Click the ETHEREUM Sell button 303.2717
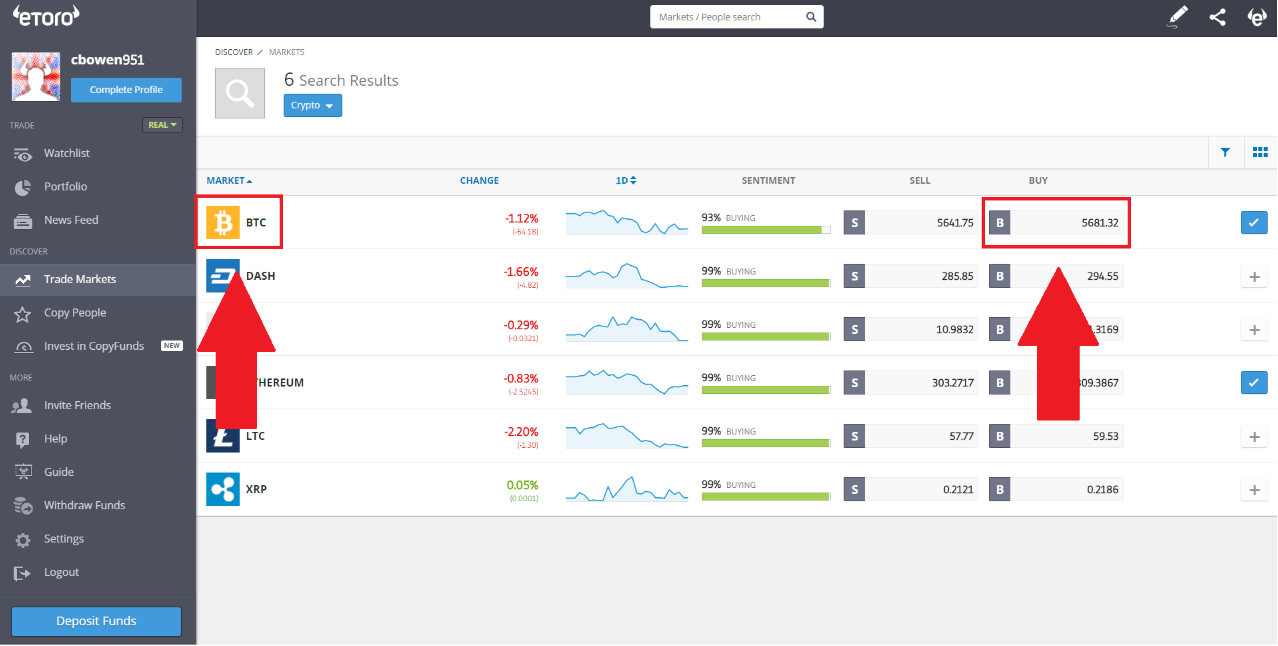Screen dimensions: 1278x646 (x=911, y=382)
